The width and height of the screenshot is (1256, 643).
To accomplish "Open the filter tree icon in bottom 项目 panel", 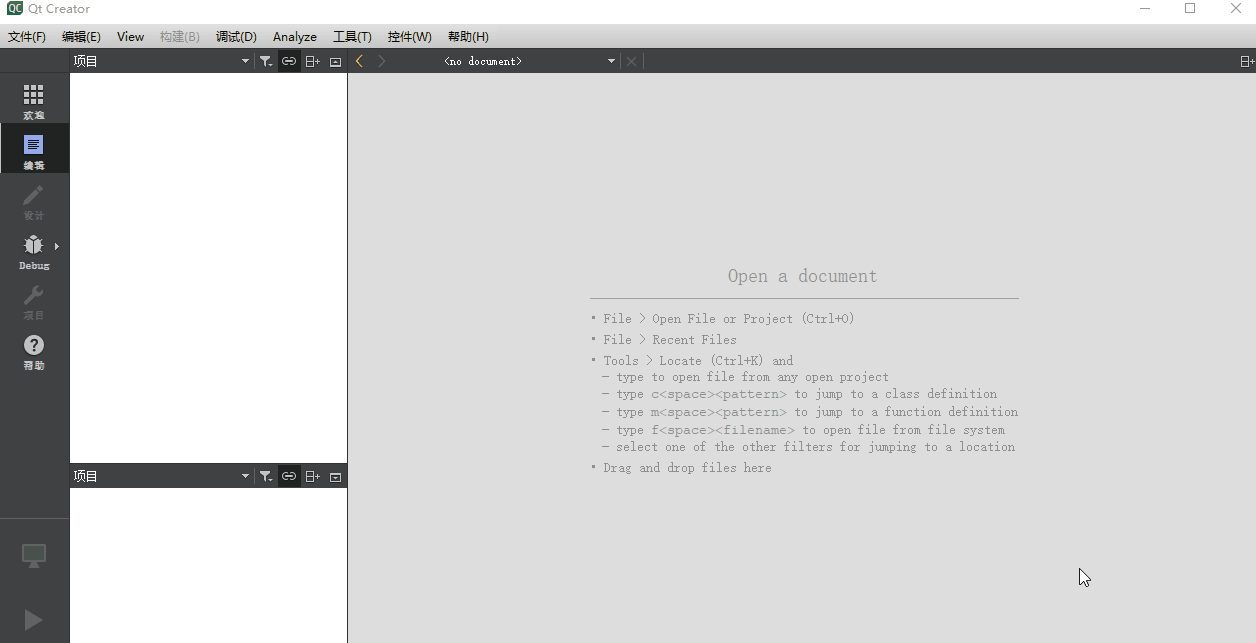I will 265,476.
